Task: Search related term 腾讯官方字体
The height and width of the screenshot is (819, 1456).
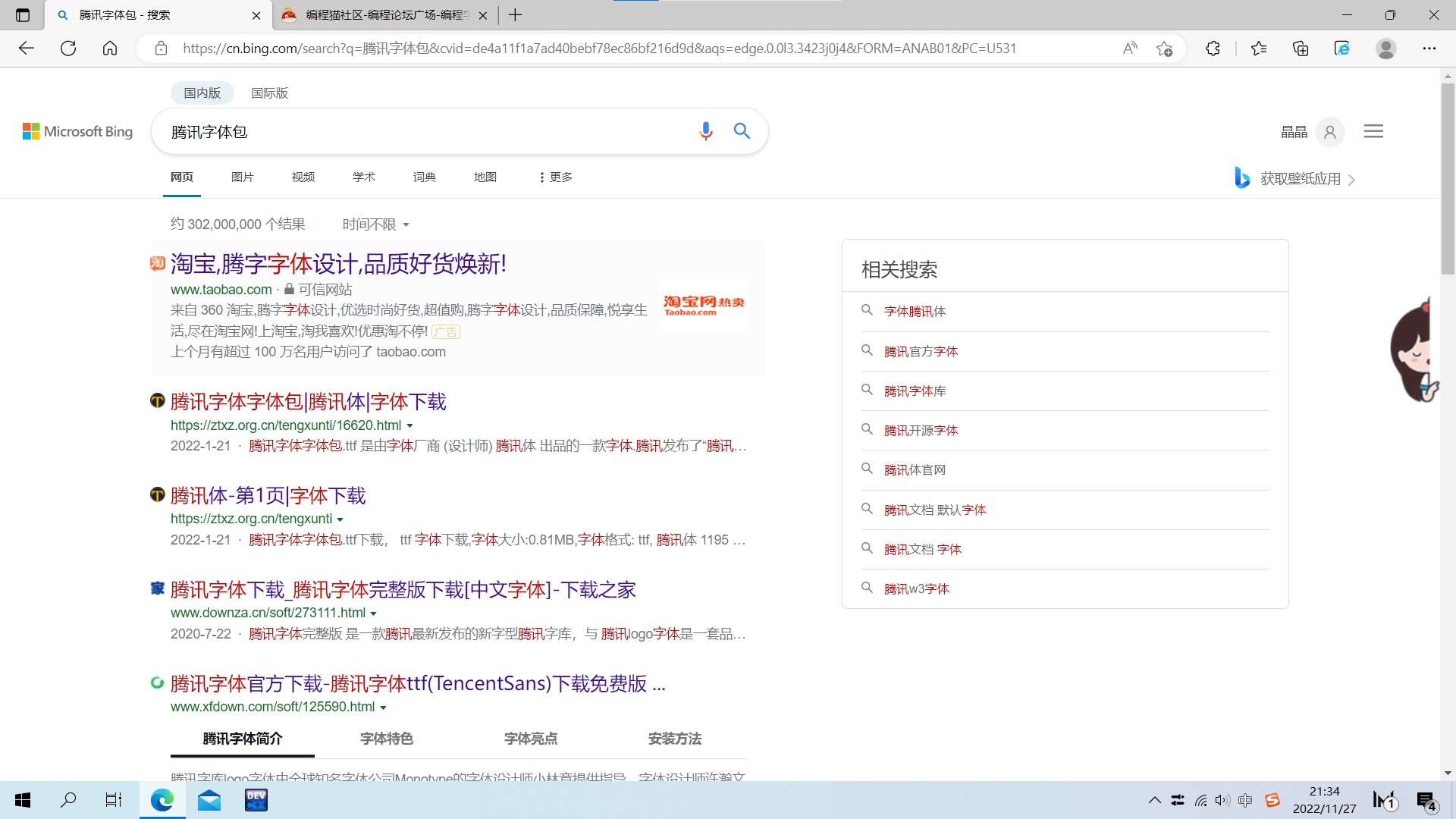Action: [921, 351]
